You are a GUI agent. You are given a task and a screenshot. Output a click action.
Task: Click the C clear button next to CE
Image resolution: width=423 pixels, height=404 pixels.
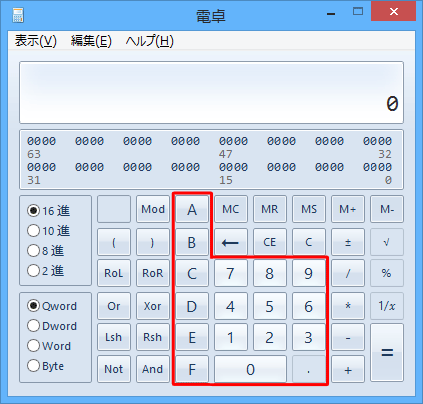(x=309, y=242)
